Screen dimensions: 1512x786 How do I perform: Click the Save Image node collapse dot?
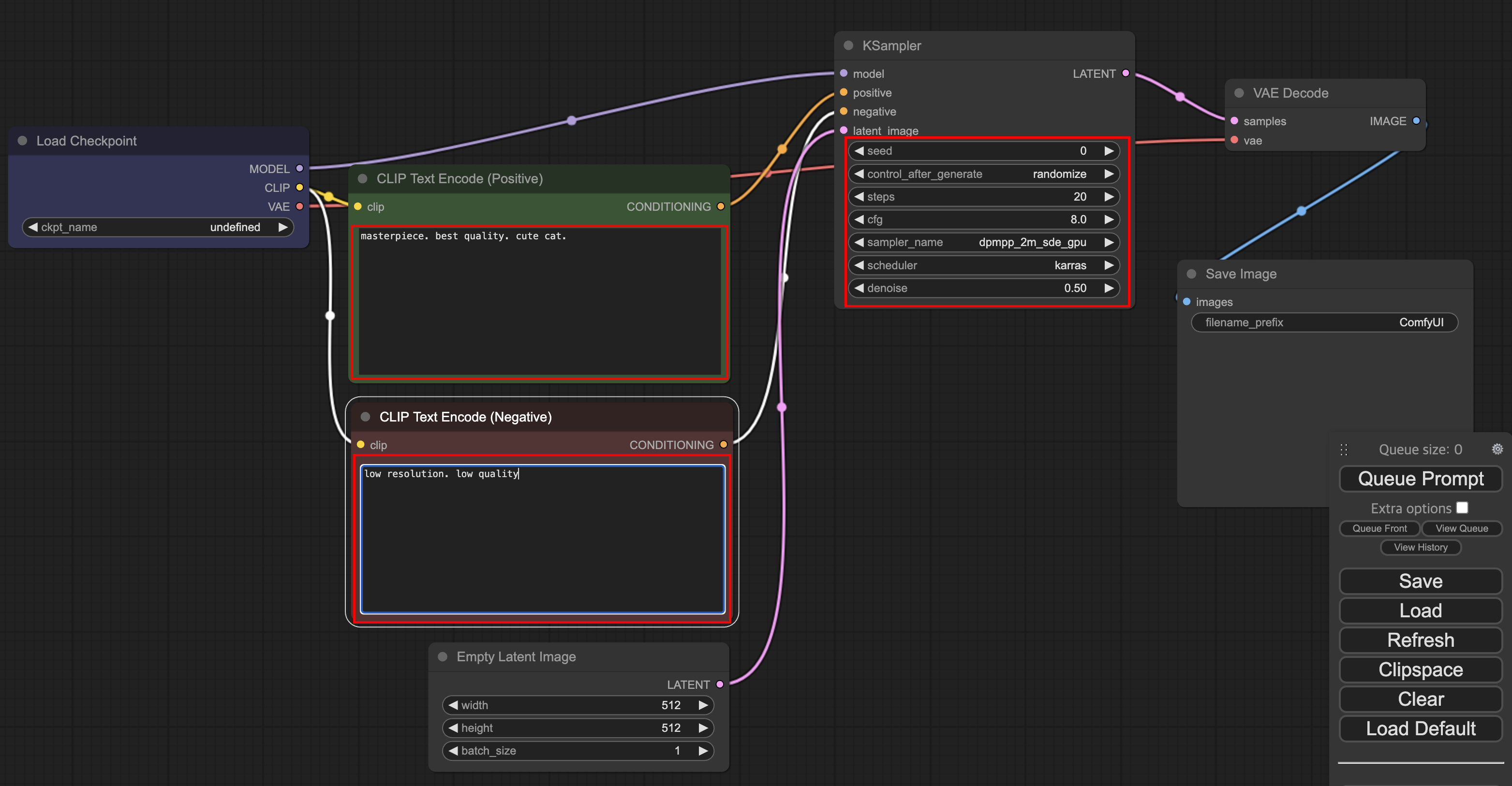pos(1191,274)
